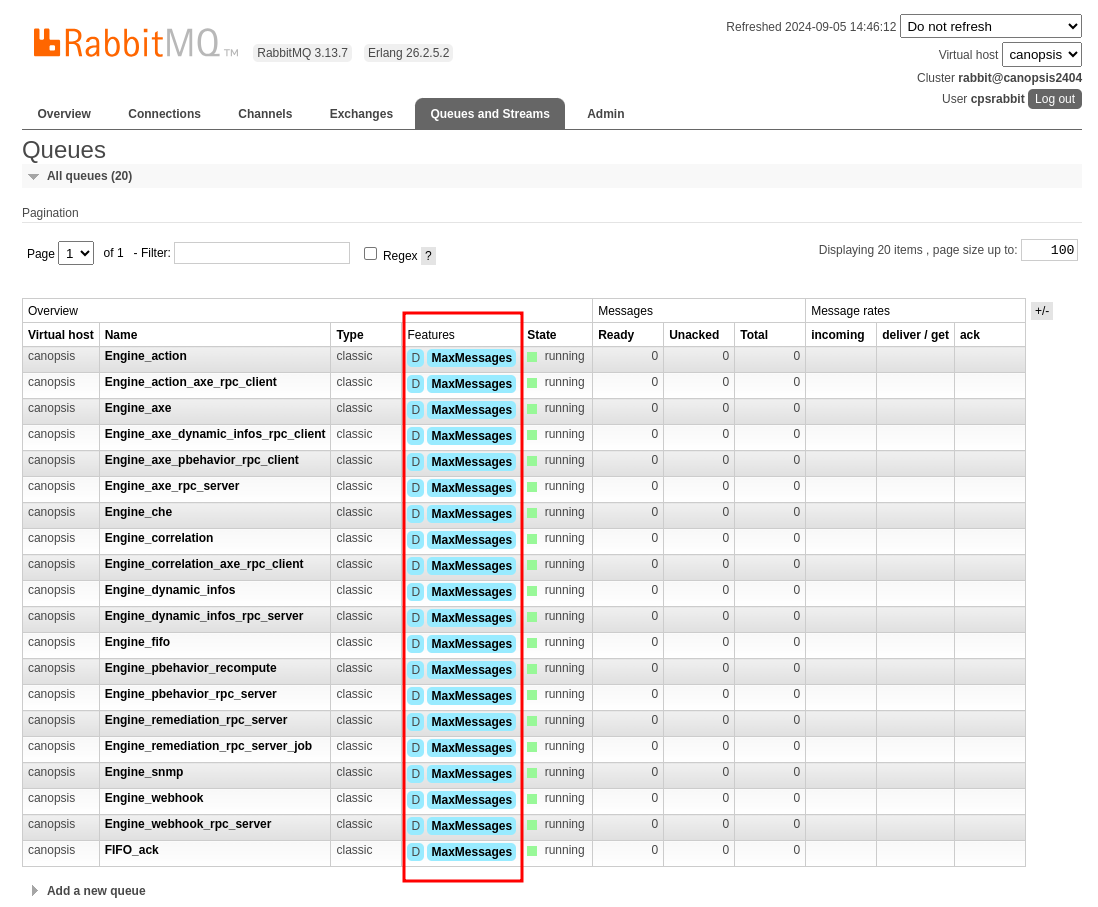Screen dimensions: 1098x907
Task: Click the Log out button
Action: (1055, 99)
